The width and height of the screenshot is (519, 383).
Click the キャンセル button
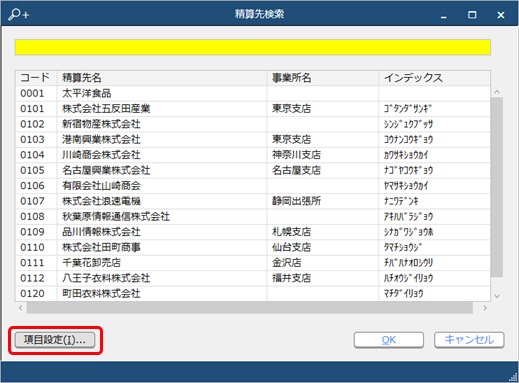pos(469,340)
